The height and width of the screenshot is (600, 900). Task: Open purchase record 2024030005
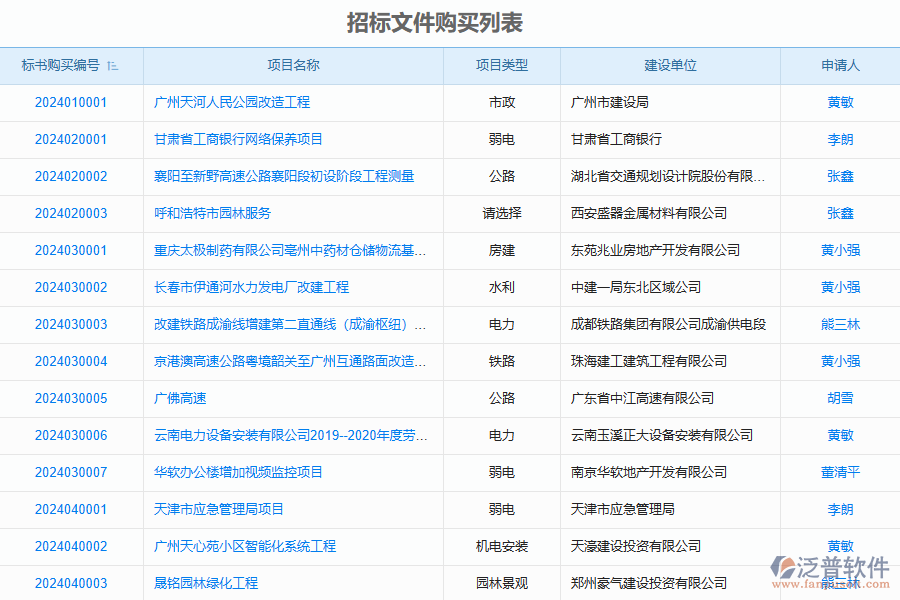(x=71, y=398)
